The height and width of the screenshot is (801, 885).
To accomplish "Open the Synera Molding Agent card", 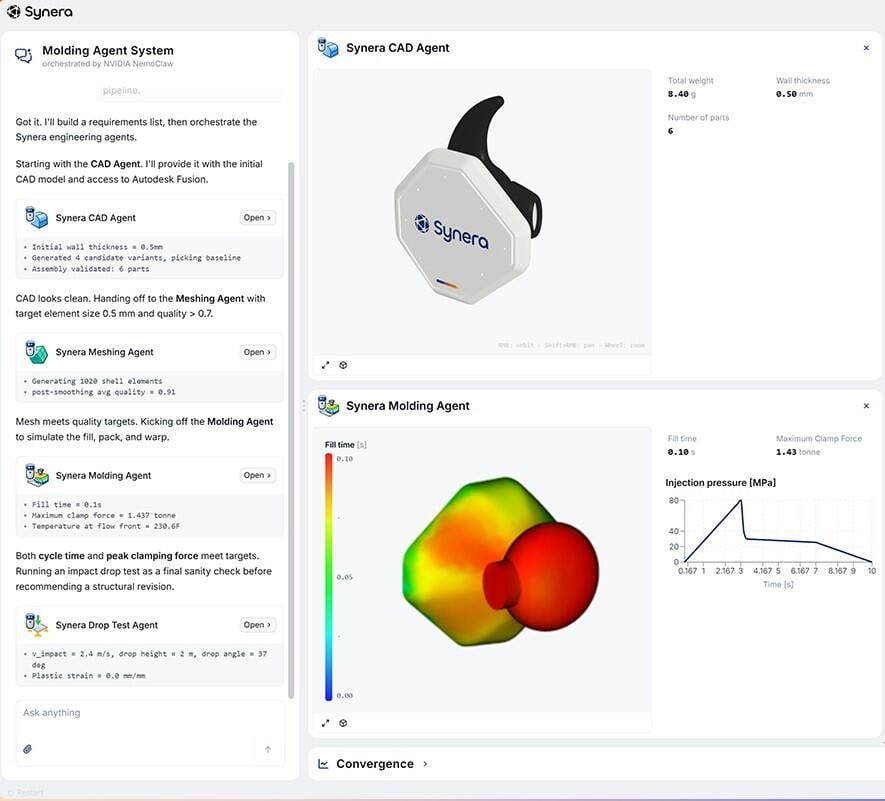I will point(257,475).
